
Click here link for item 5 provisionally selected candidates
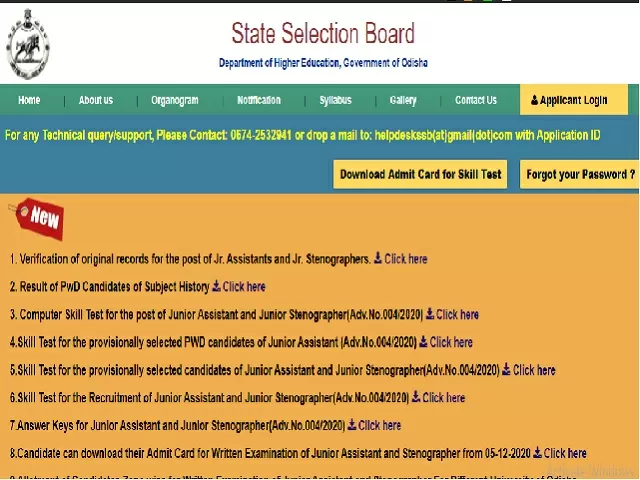tap(534, 370)
